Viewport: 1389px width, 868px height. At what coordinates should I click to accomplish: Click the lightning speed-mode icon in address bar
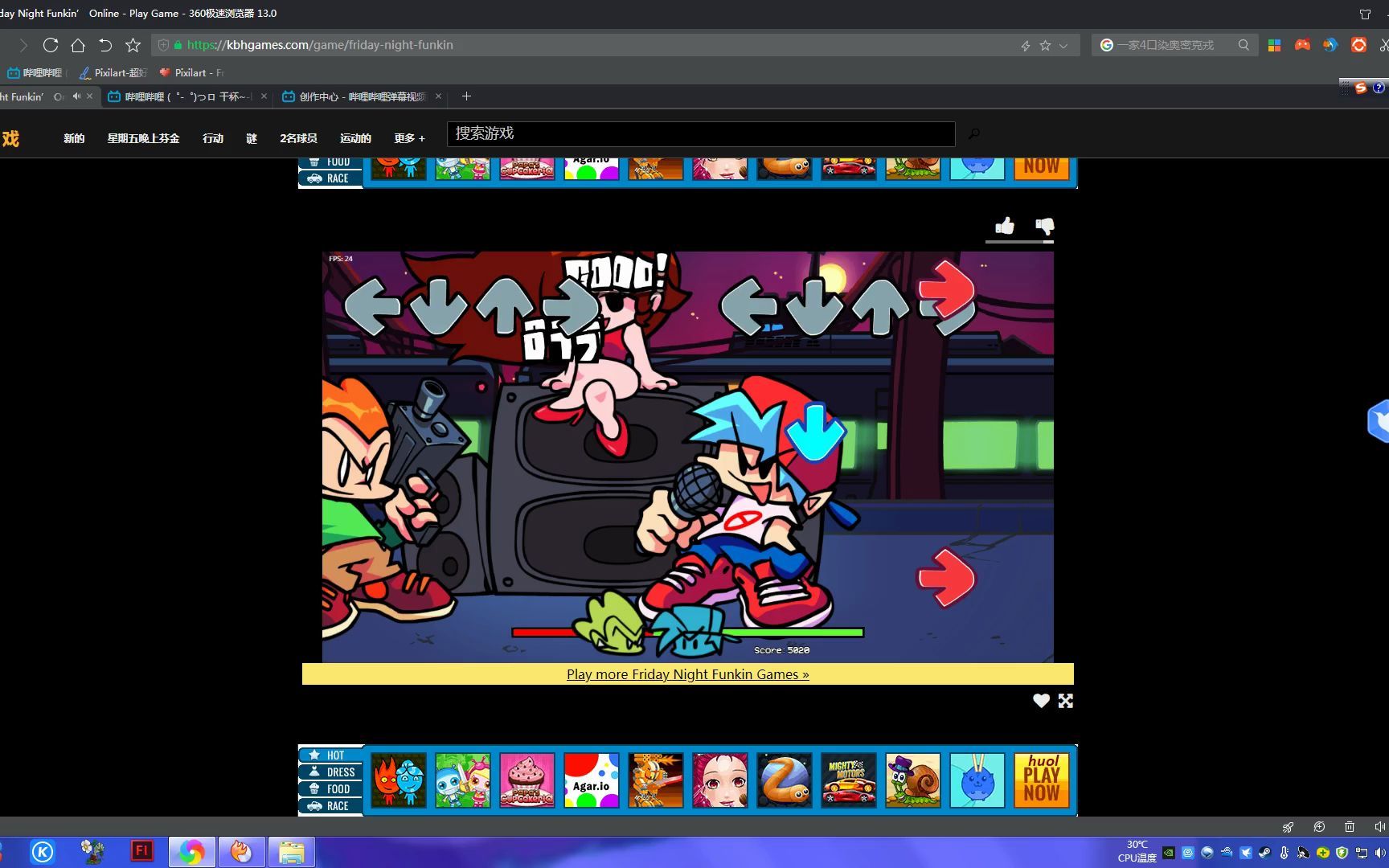pyautogui.click(x=1026, y=46)
